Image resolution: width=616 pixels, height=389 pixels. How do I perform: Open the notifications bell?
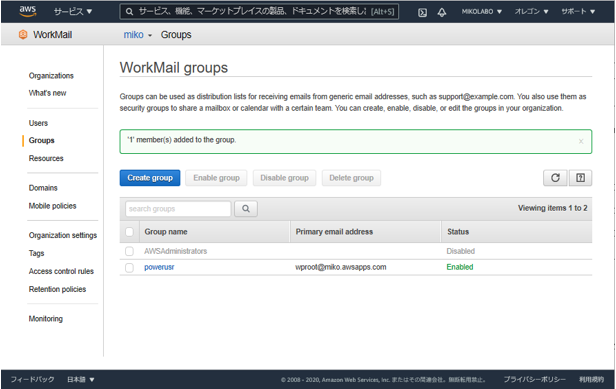coord(442,12)
